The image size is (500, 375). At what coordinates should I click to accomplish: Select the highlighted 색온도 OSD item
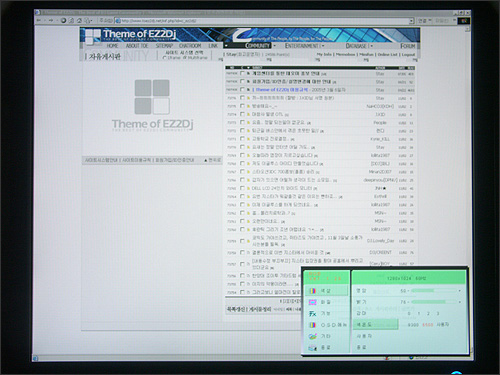point(376,324)
